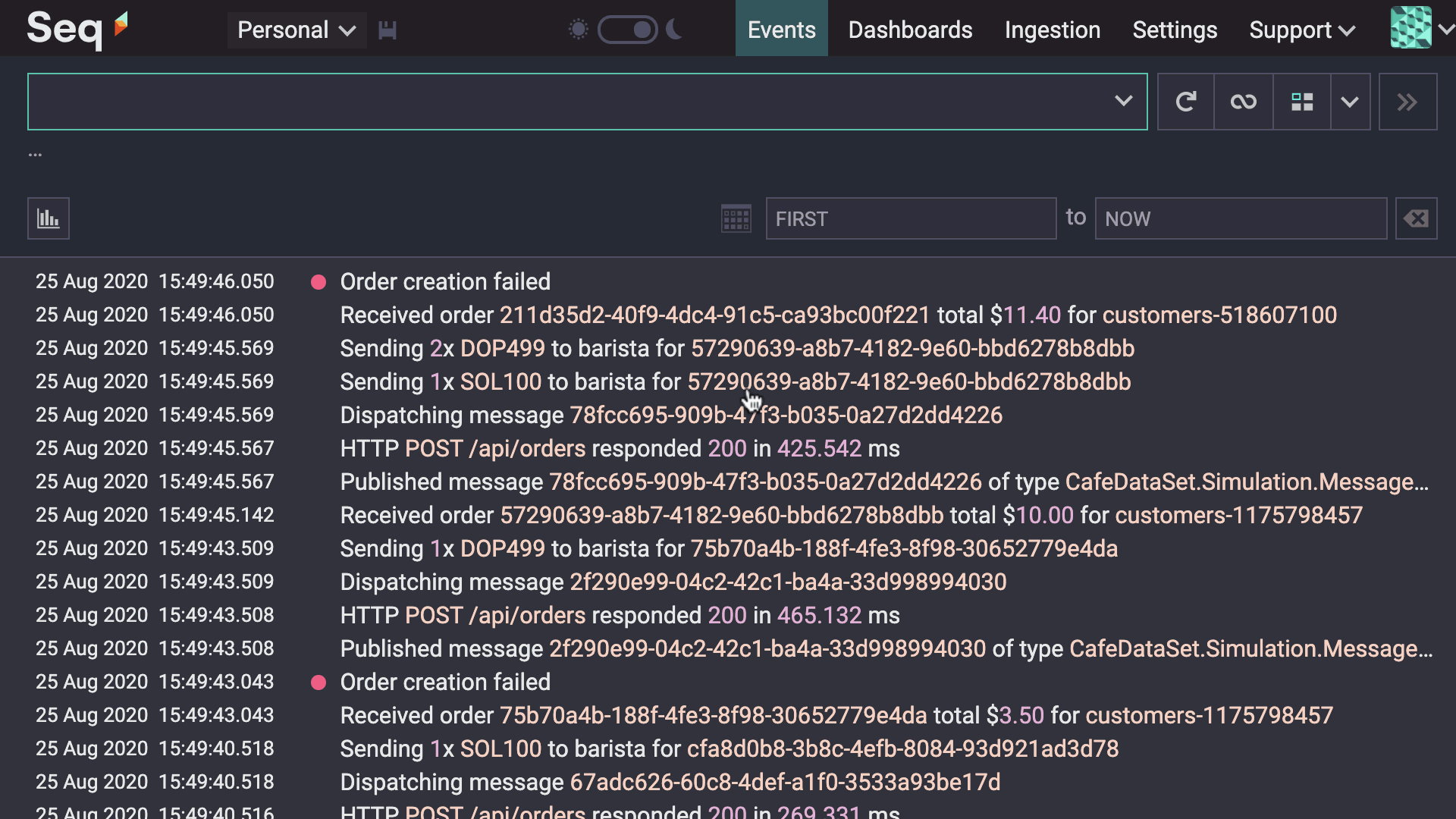The width and height of the screenshot is (1456, 819).
Task: Click the FIRST start date field
Action: point(911,218)
